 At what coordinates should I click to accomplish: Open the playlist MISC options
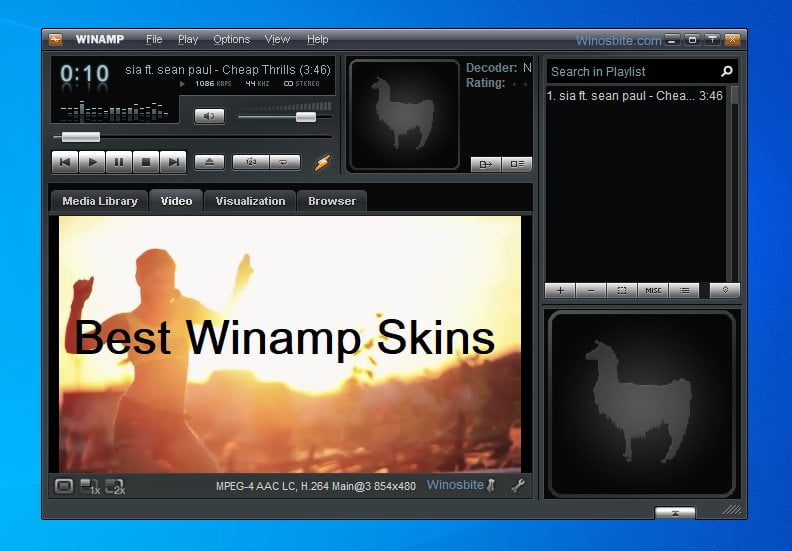tap(653, 290)
